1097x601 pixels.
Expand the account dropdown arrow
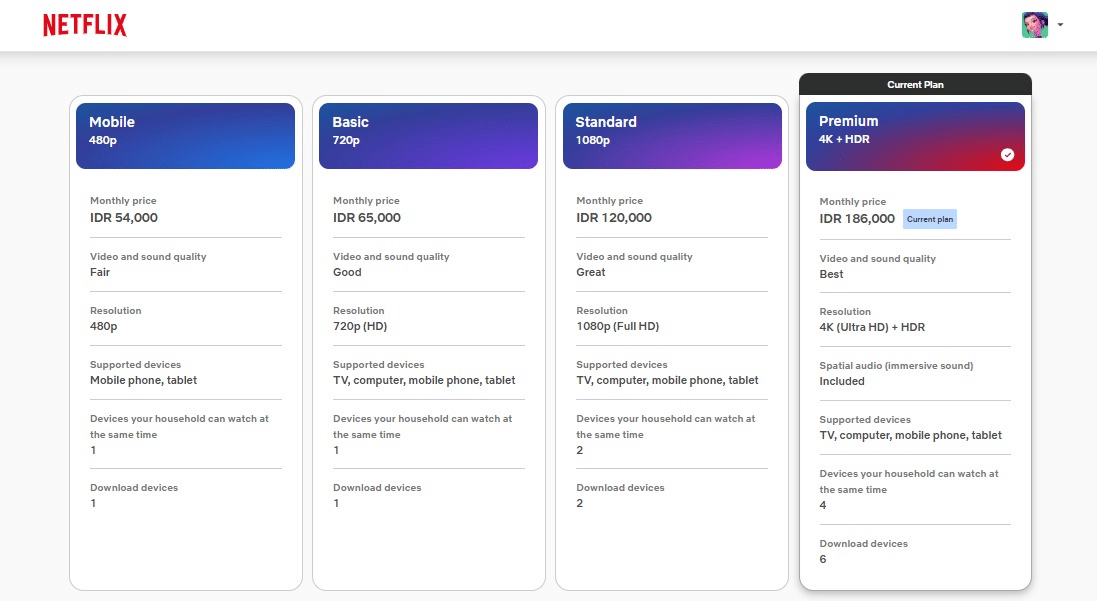(x=1059, y=26)
